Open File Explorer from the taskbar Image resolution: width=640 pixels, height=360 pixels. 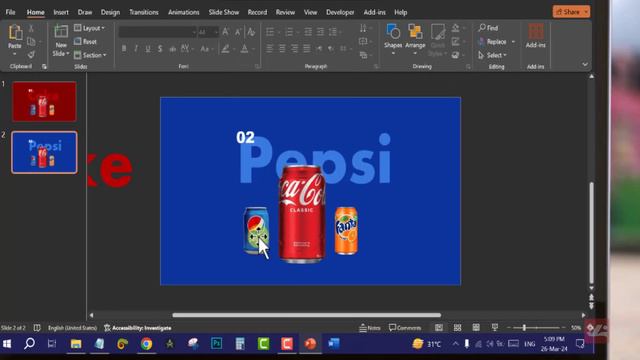[x=76, y=344]
